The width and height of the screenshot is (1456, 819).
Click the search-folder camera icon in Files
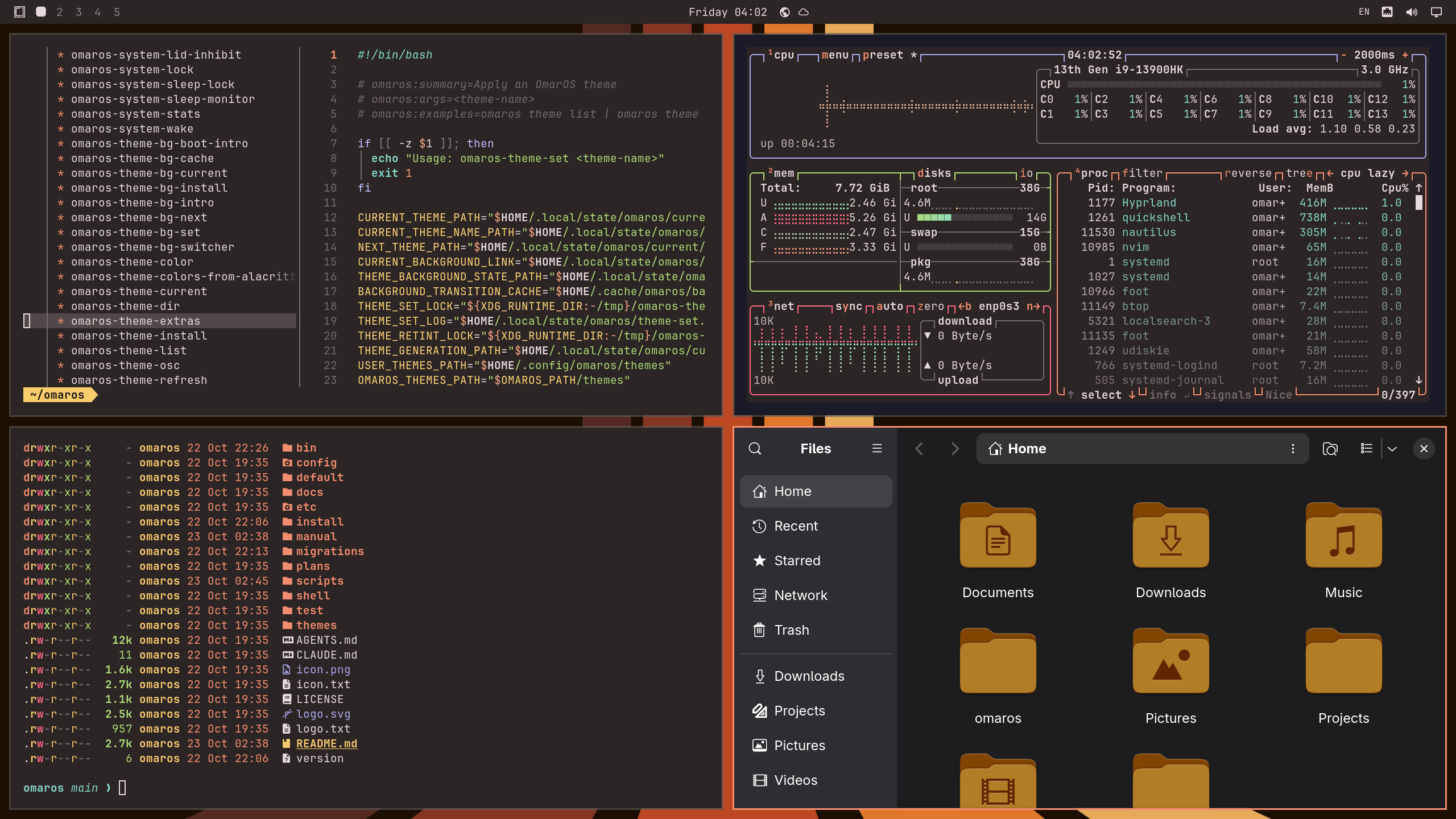coord(1330,449)
